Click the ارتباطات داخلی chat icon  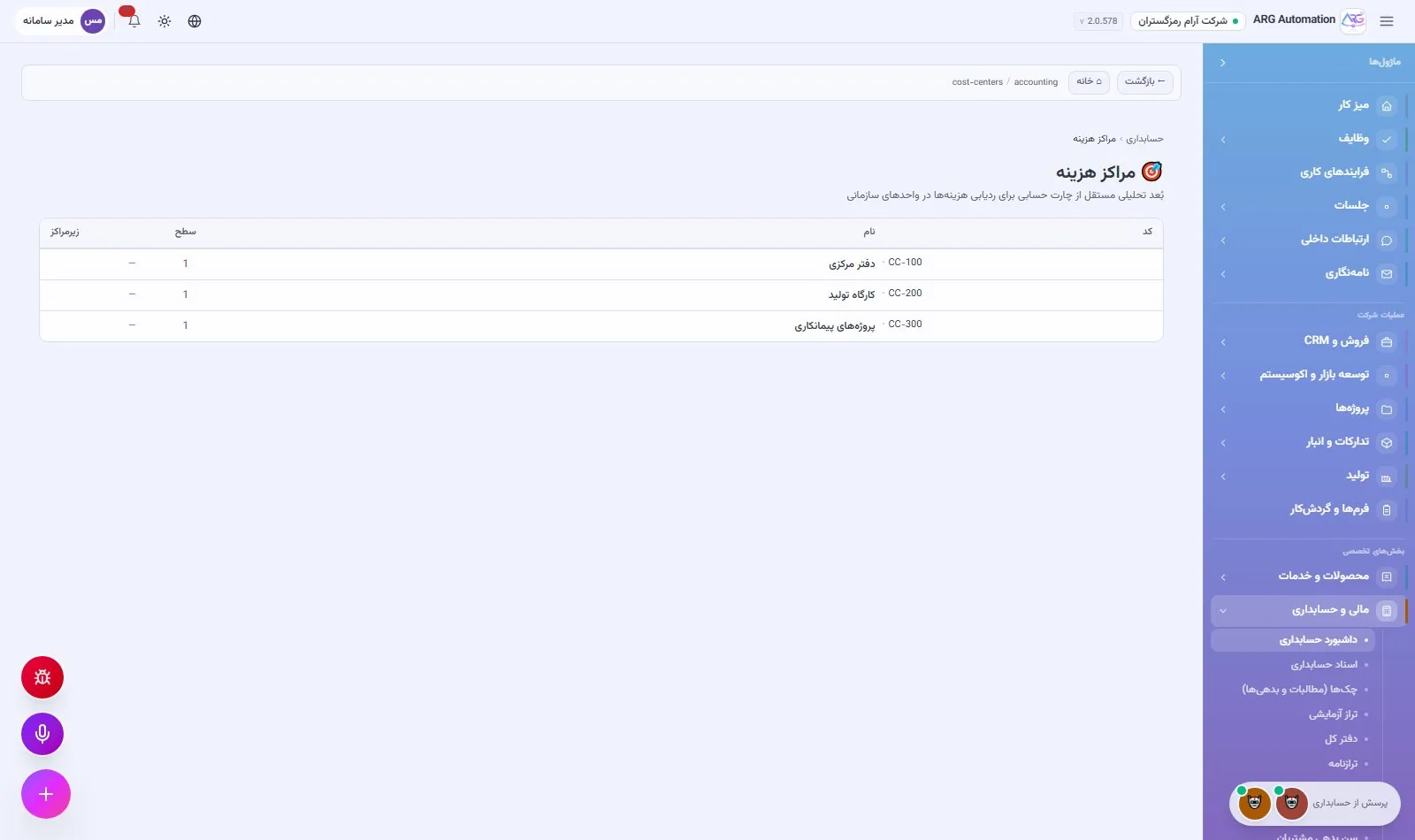coord(1387,241)
